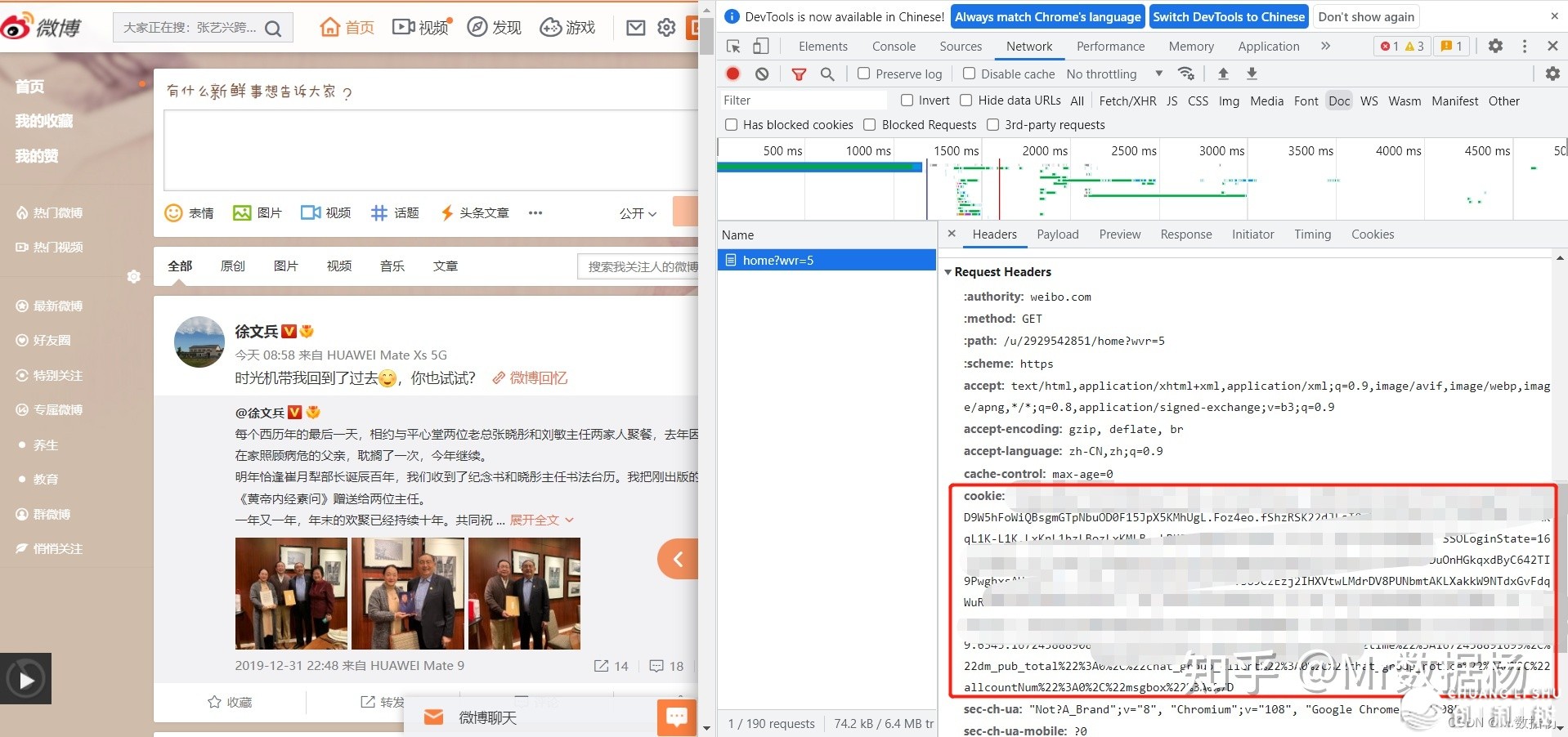This screenshot has width=1568, height=737.
Task: Switch to Console tab
Action: point(894,47)
